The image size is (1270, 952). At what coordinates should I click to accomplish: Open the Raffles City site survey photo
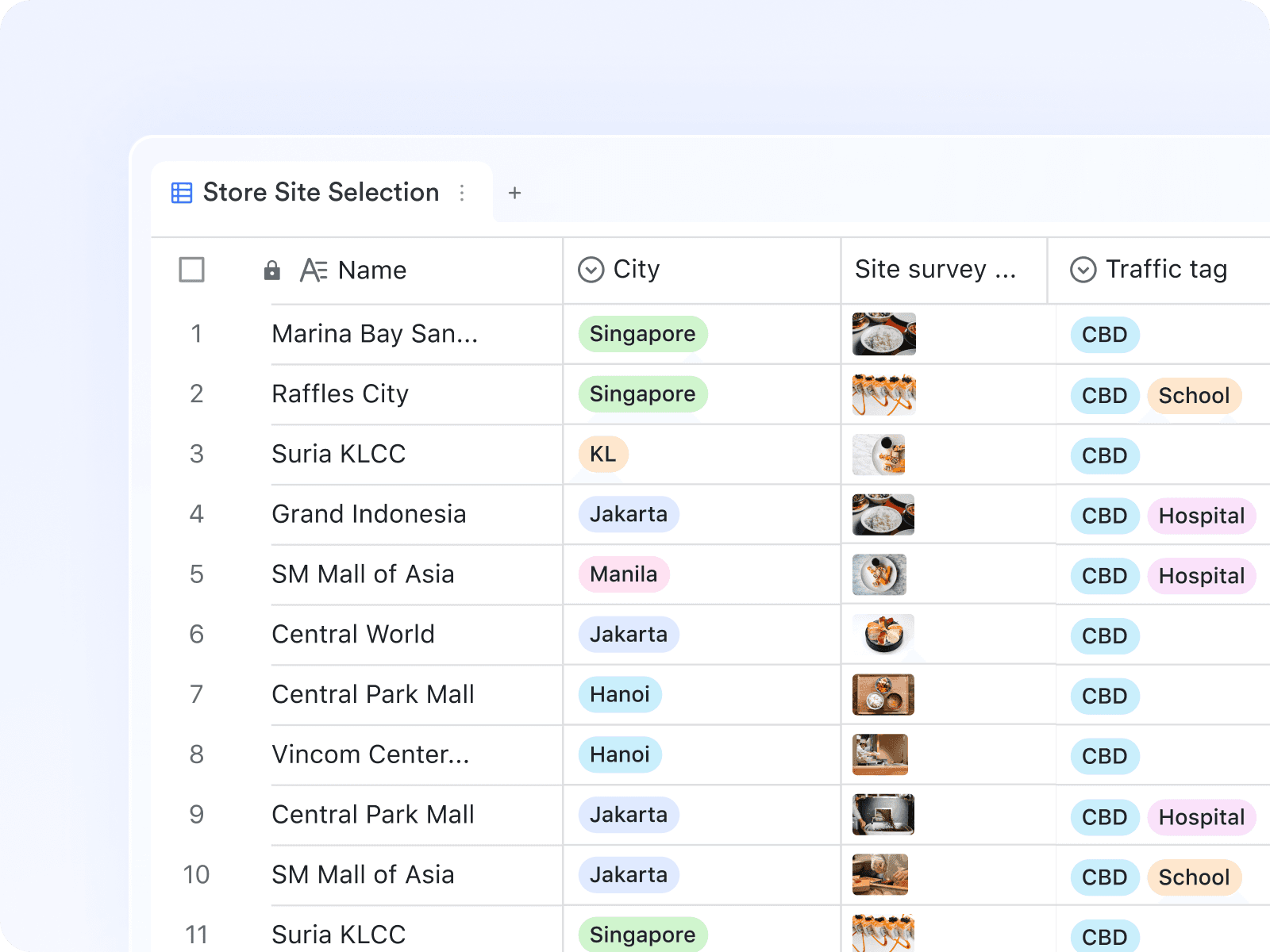coord(883,394)
